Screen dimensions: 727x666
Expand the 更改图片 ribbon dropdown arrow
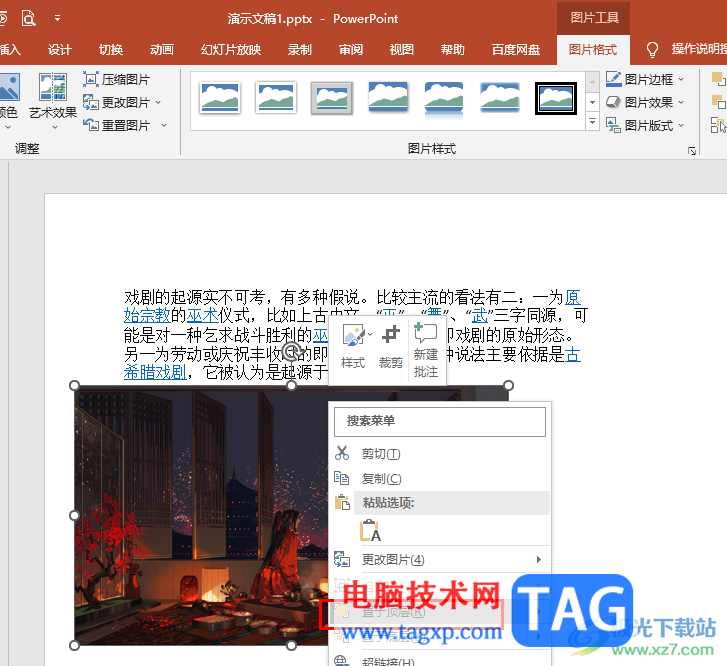(159, 102)
